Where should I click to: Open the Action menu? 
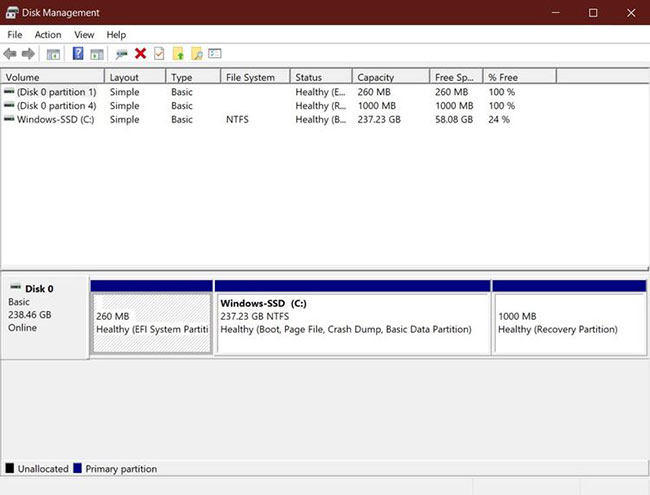[48, 34]
